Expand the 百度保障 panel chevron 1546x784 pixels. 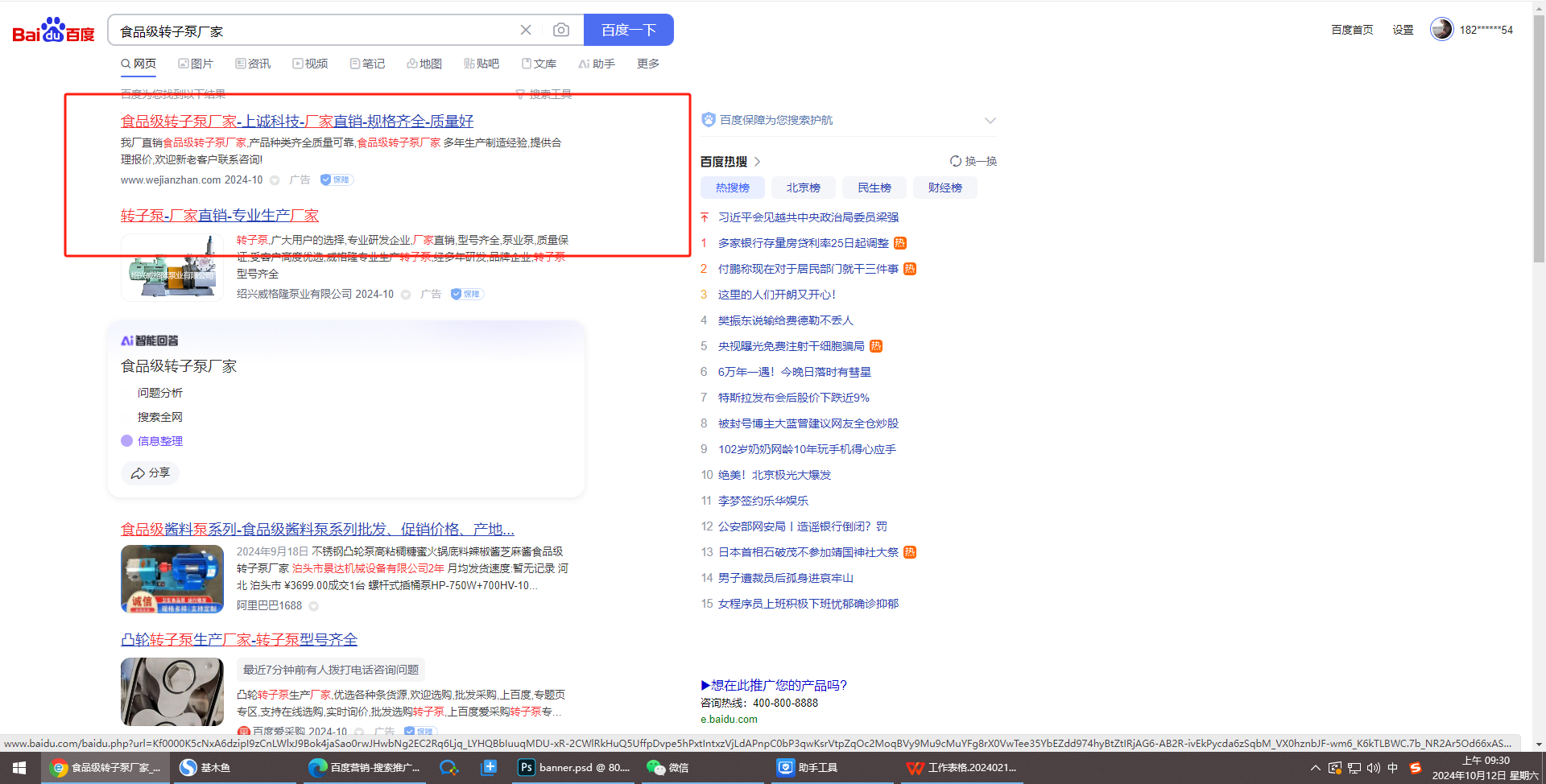pyautogui.click(x=990, y=121)
